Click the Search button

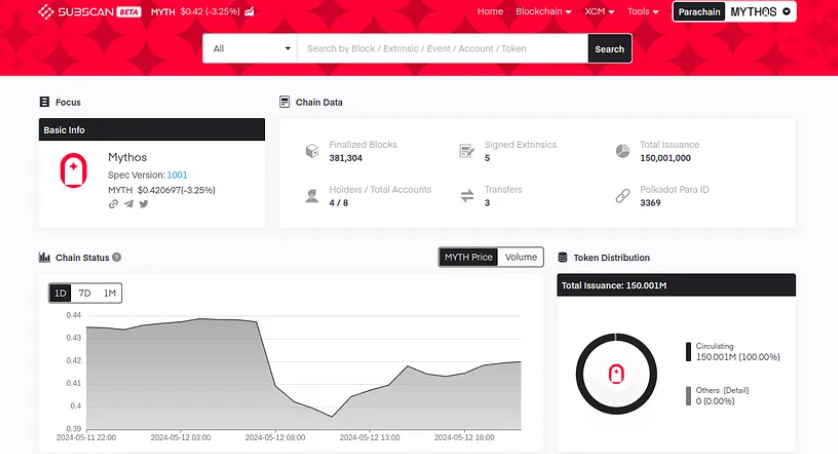[x=609, y=49]
